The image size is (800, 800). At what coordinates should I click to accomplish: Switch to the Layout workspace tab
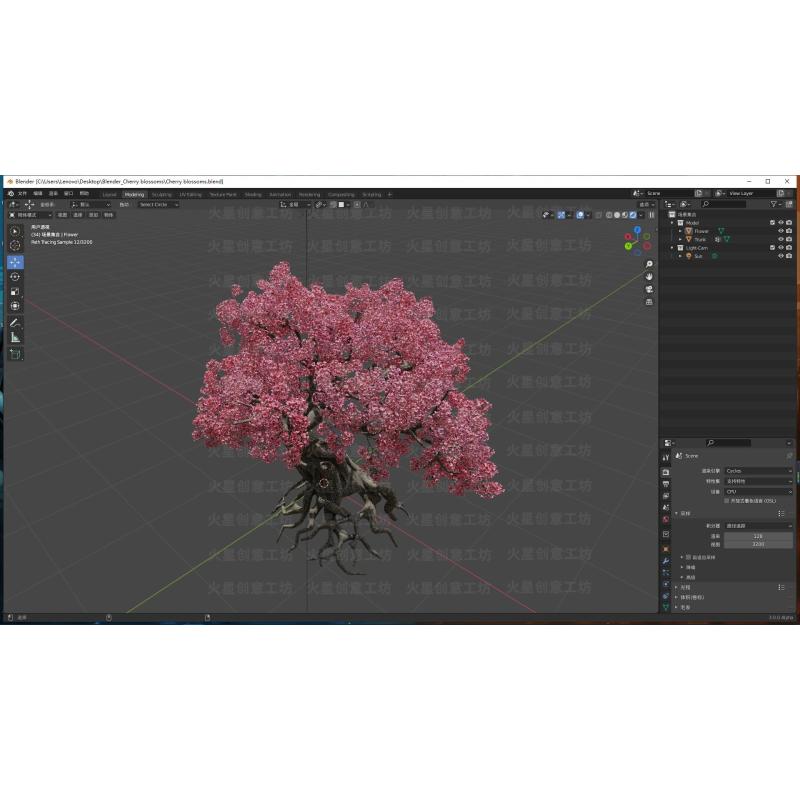tap(109, 194)
